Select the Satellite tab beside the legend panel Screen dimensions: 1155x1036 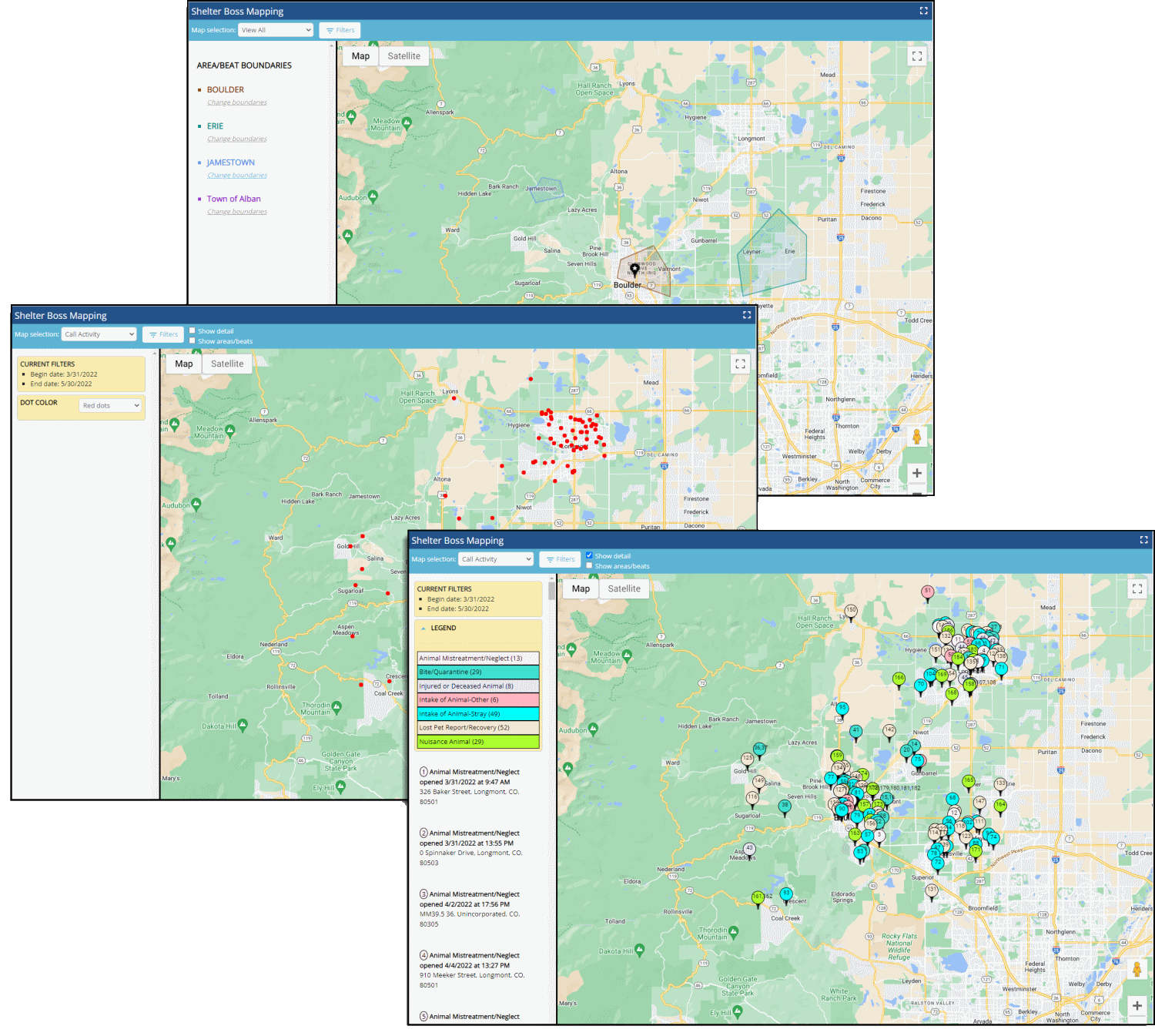(624, 588)
